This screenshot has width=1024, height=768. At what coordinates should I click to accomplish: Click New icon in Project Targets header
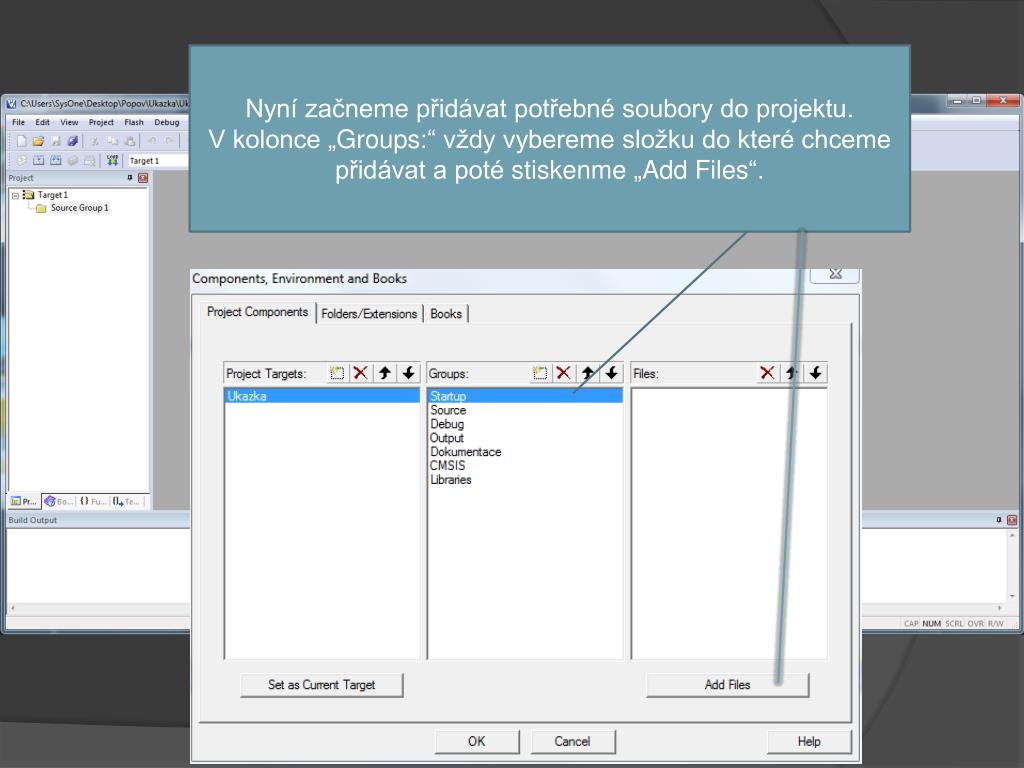[337, 373]
